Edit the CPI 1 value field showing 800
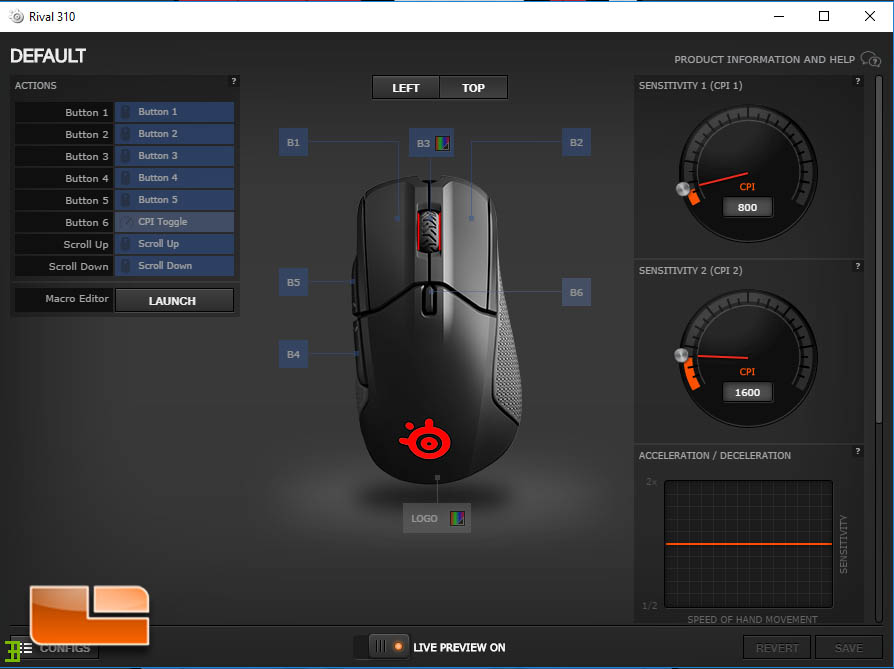The height and width of the screenshot is (669, 894). tap(747, 207)
